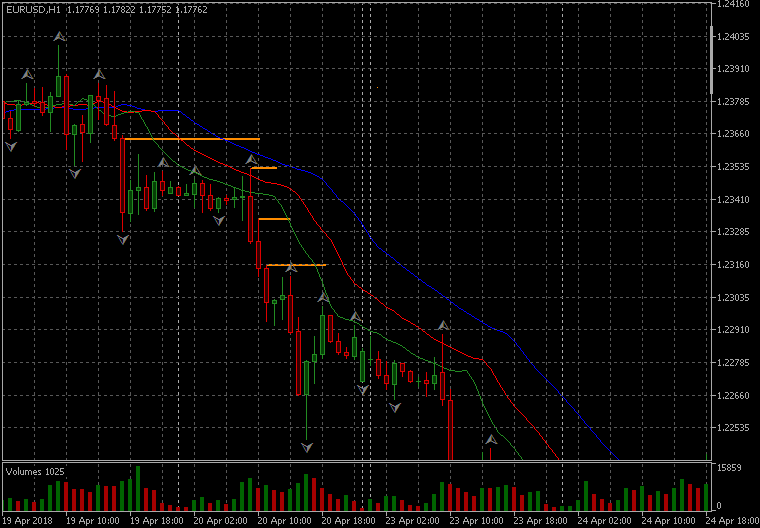Click the up fractal arrow near the 1.22535 level

point(491,440)
